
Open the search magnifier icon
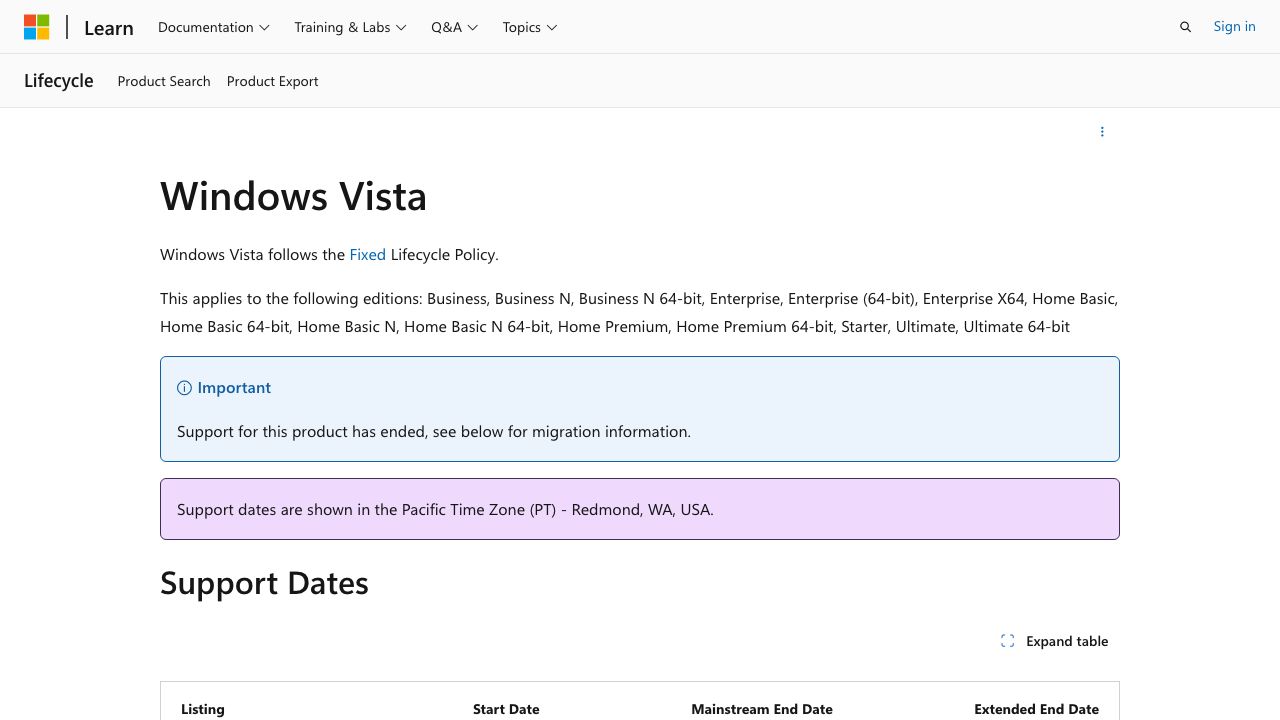(1185, 27)
